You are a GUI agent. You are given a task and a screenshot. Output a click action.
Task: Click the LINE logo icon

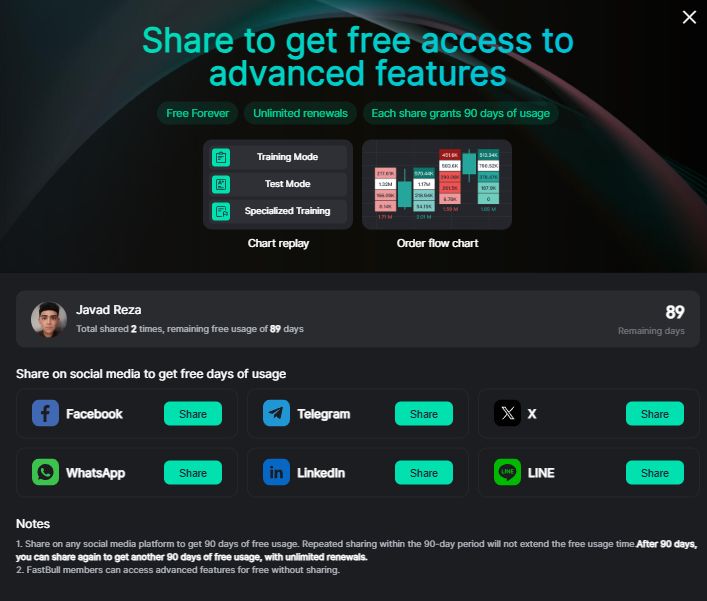coord(507,473)
